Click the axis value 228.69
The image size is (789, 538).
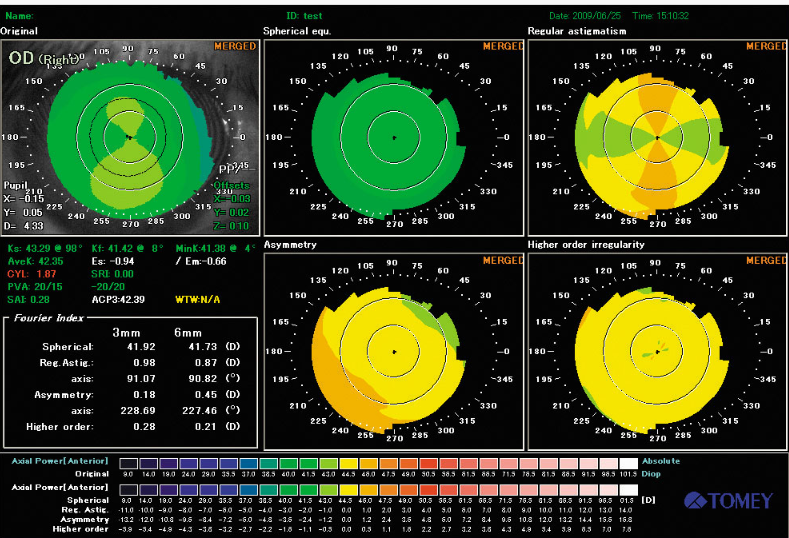pos(138,411)
